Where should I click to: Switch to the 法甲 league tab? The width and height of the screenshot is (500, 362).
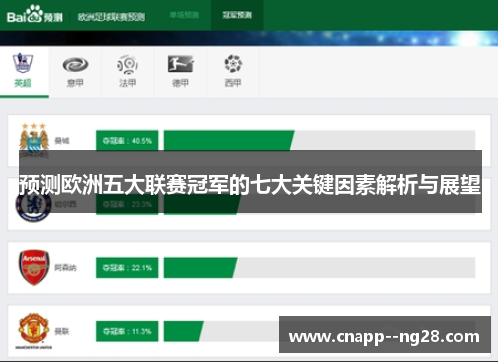[128, 83]
